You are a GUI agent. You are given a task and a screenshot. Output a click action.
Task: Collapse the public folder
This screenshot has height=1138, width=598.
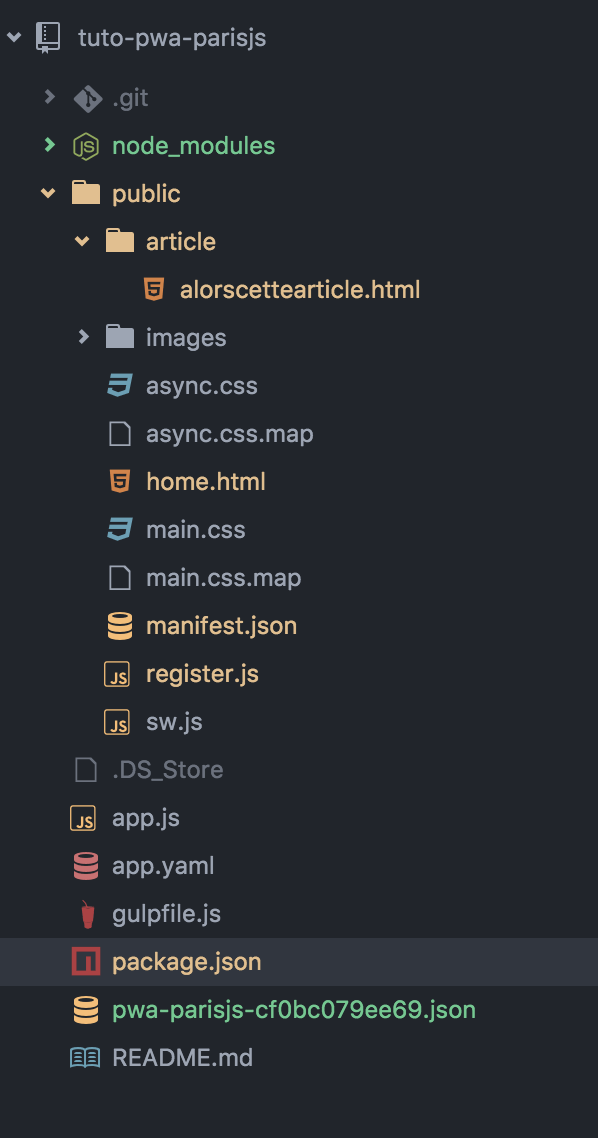(48, 193)
